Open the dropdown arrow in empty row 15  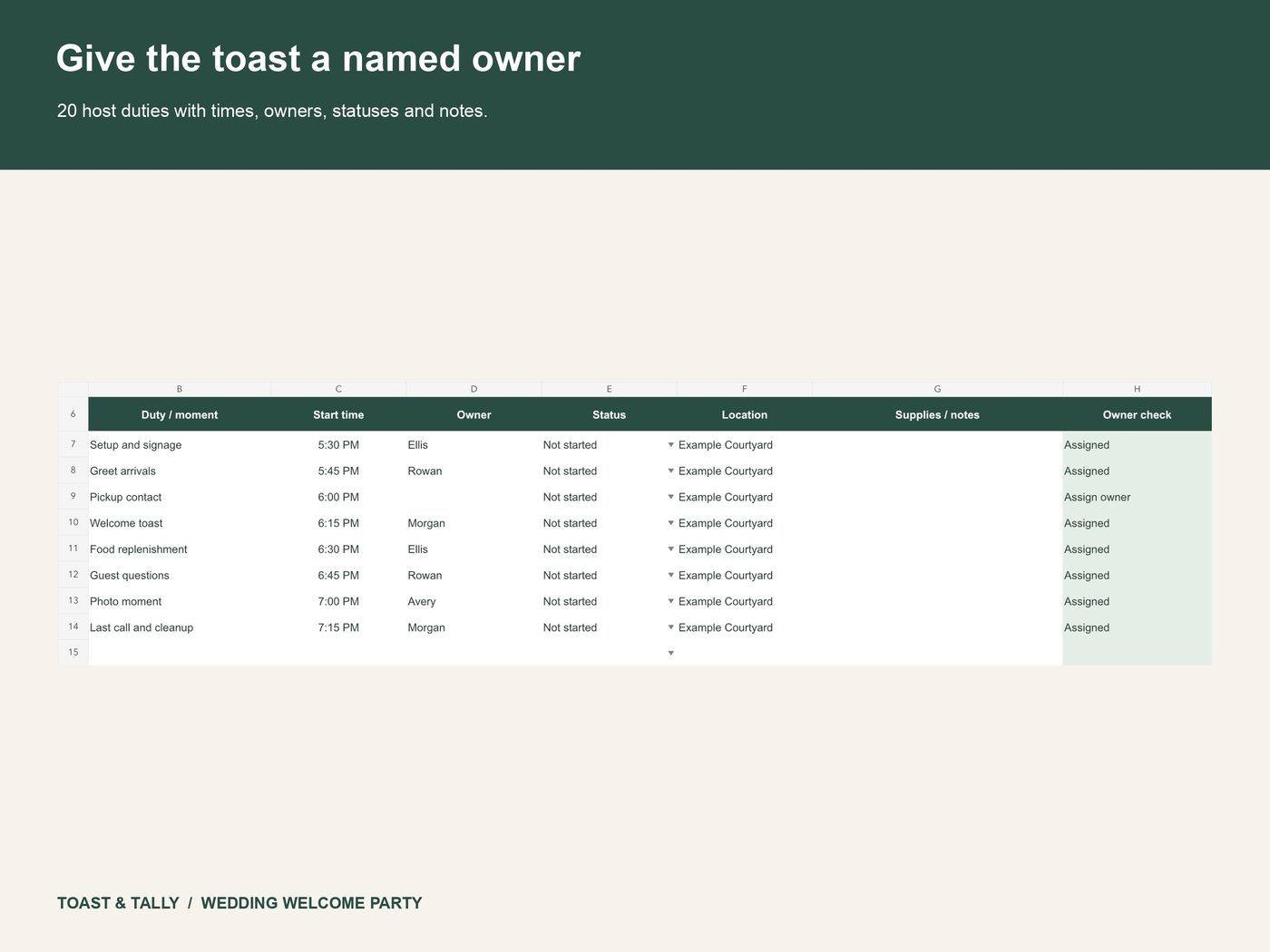(671, 653)
